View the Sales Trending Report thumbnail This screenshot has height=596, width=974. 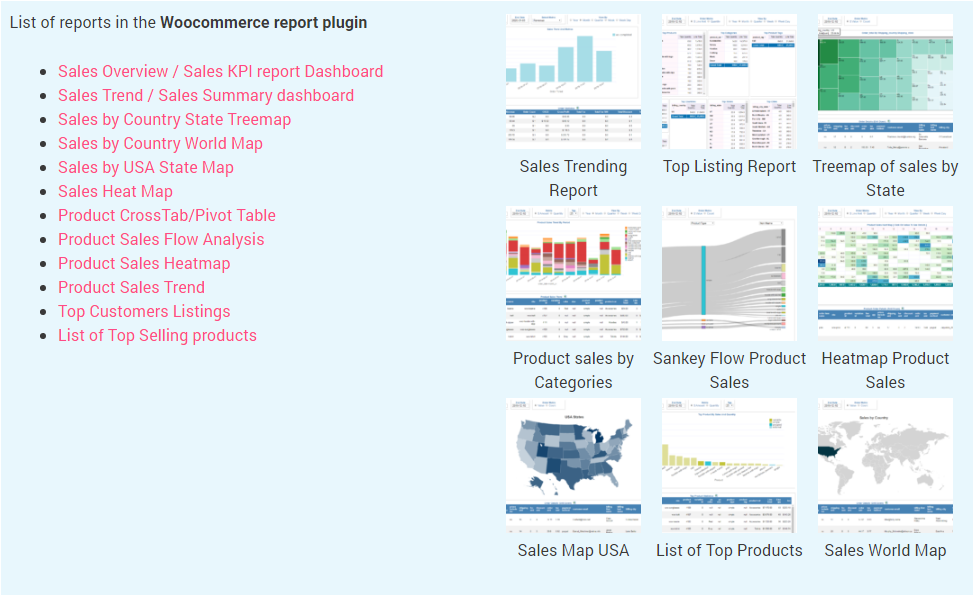pyautogui.click(x=573, y=81)
